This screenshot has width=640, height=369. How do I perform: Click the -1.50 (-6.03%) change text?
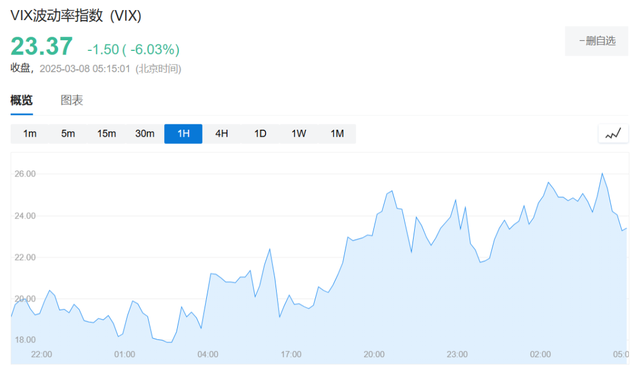click(x=133, y=49)
